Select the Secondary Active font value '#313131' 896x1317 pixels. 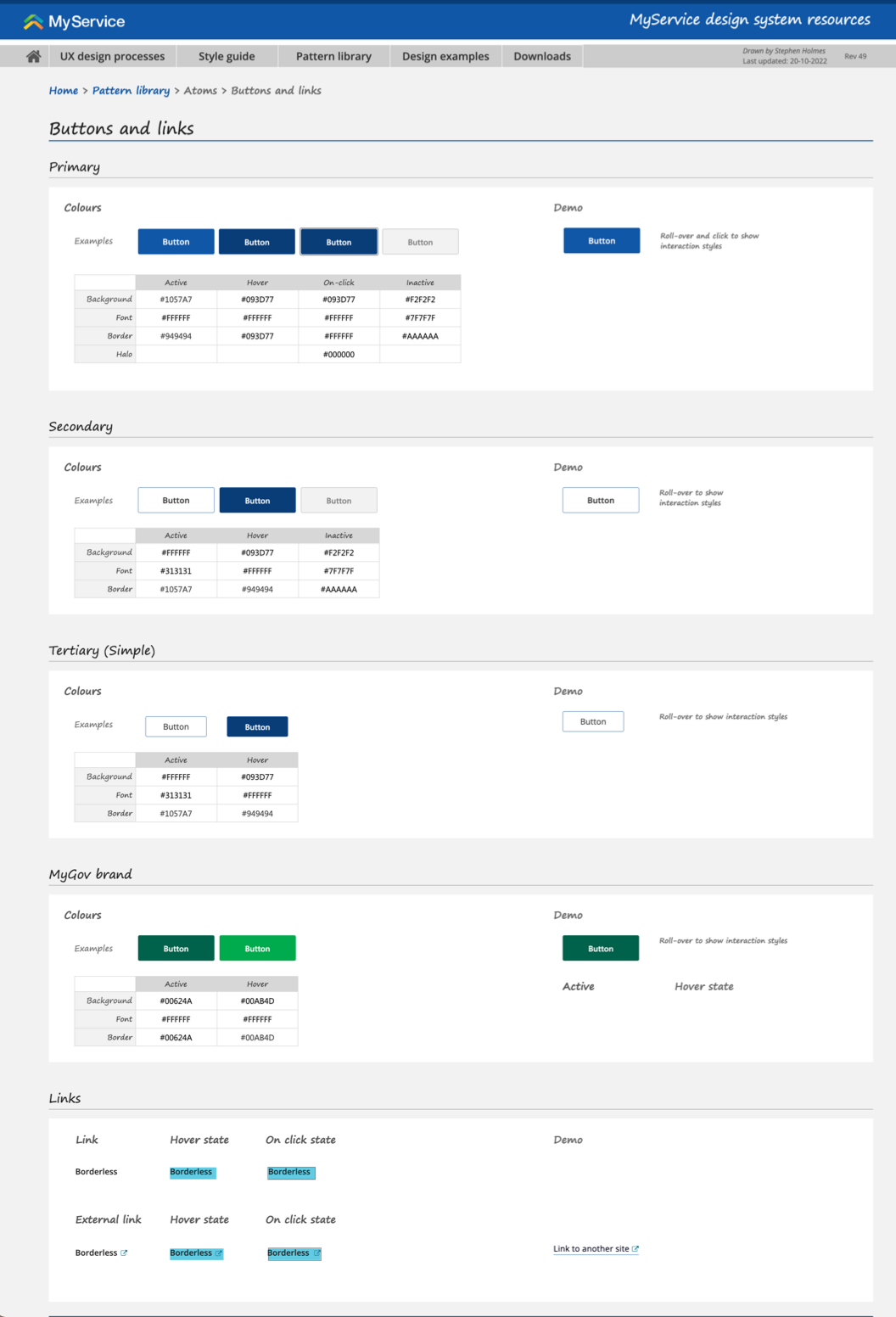coord(176,571)
